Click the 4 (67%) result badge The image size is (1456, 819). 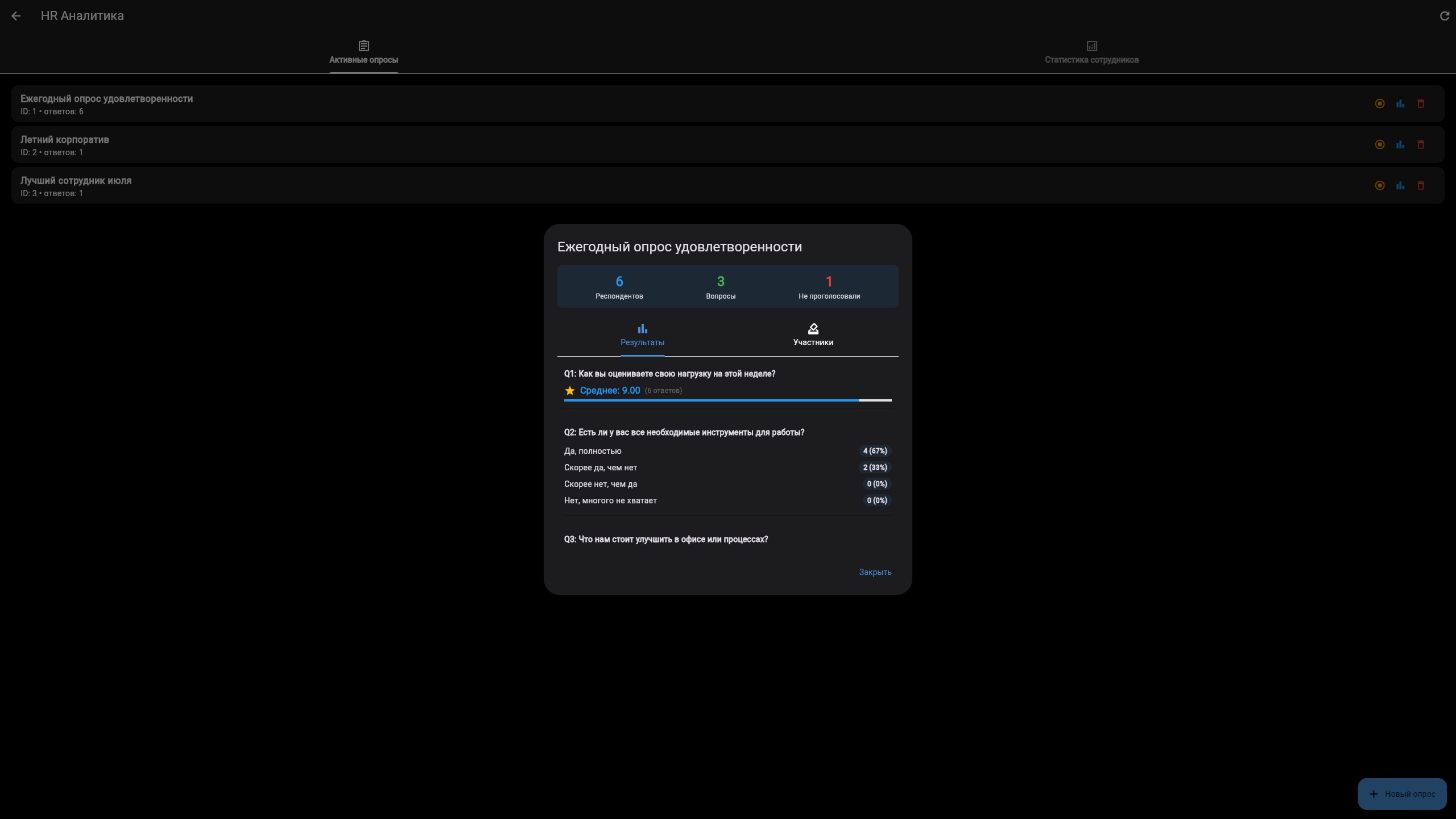click(x=875, y=451)
